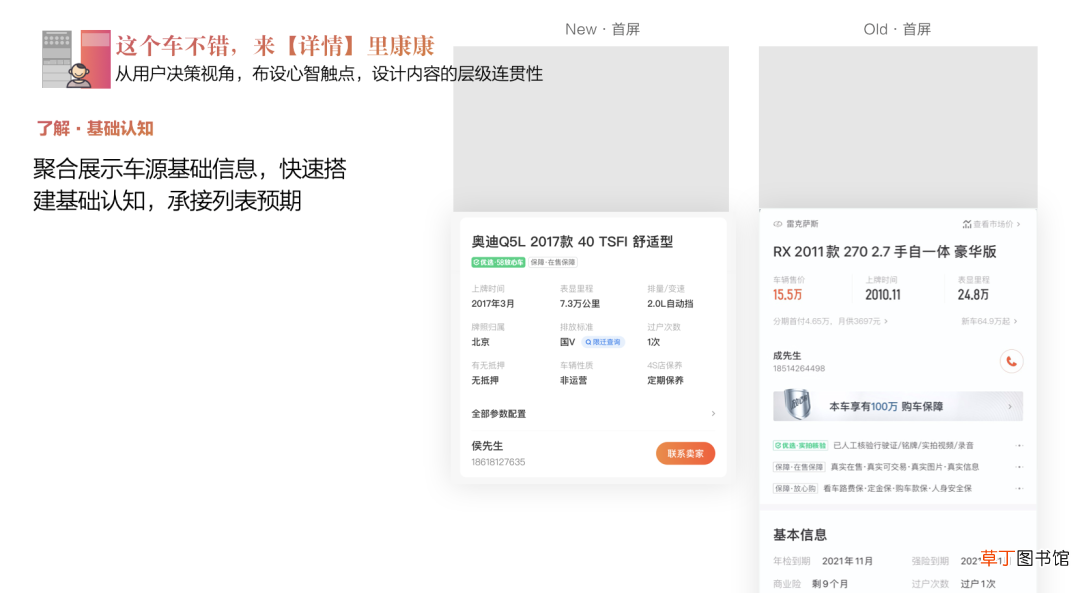
Task: Click the 1次 transfer count value in the Audi card
Action: point(653,342)
